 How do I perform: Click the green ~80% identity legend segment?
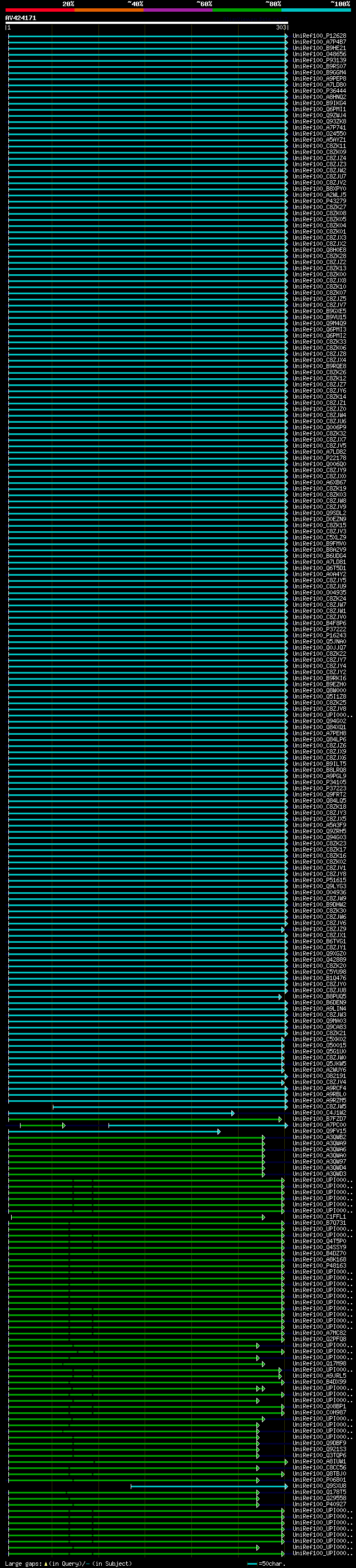click(247, 10)
